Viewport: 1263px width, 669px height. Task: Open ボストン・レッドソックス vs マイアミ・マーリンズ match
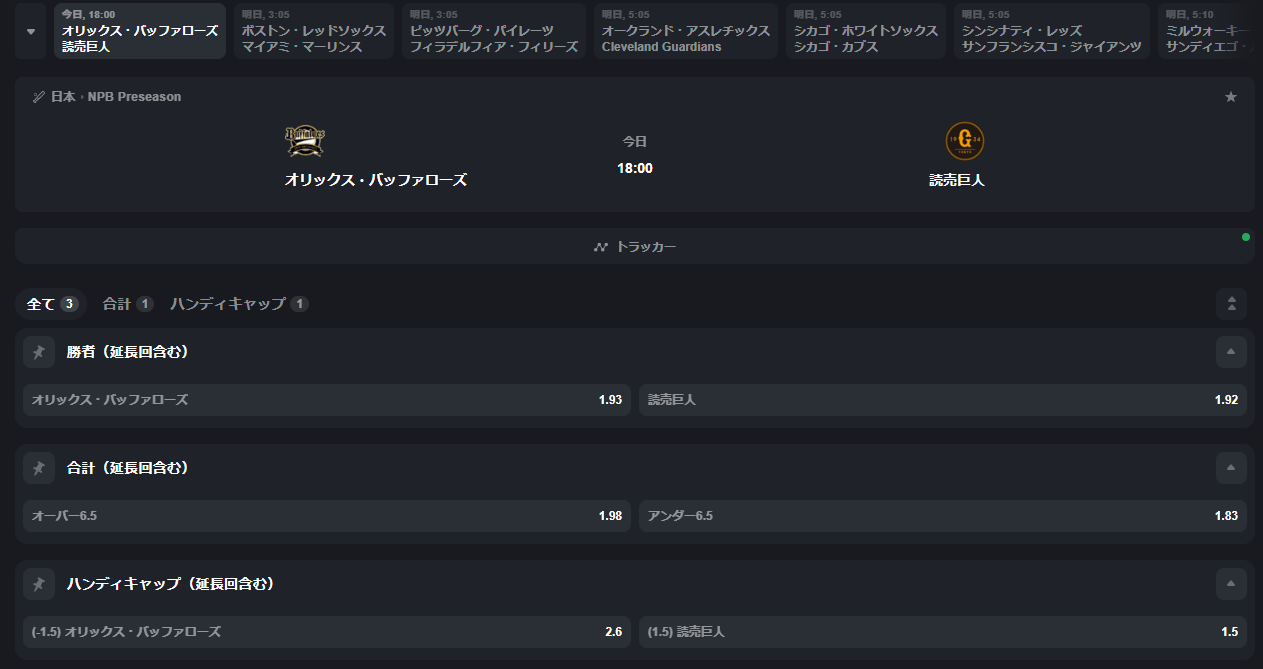pos(314,31)
